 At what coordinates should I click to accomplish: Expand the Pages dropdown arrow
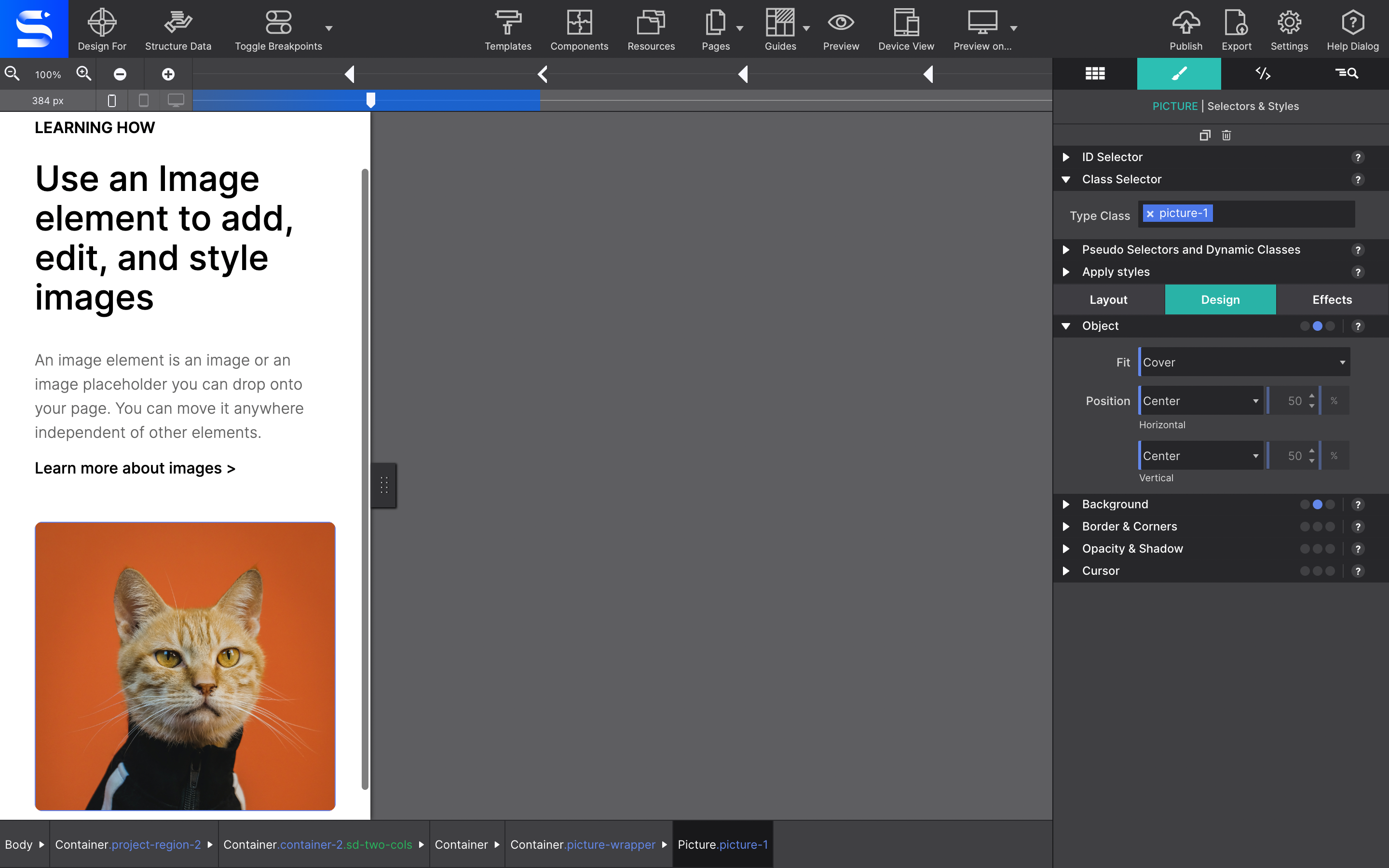tap(740, 28)
